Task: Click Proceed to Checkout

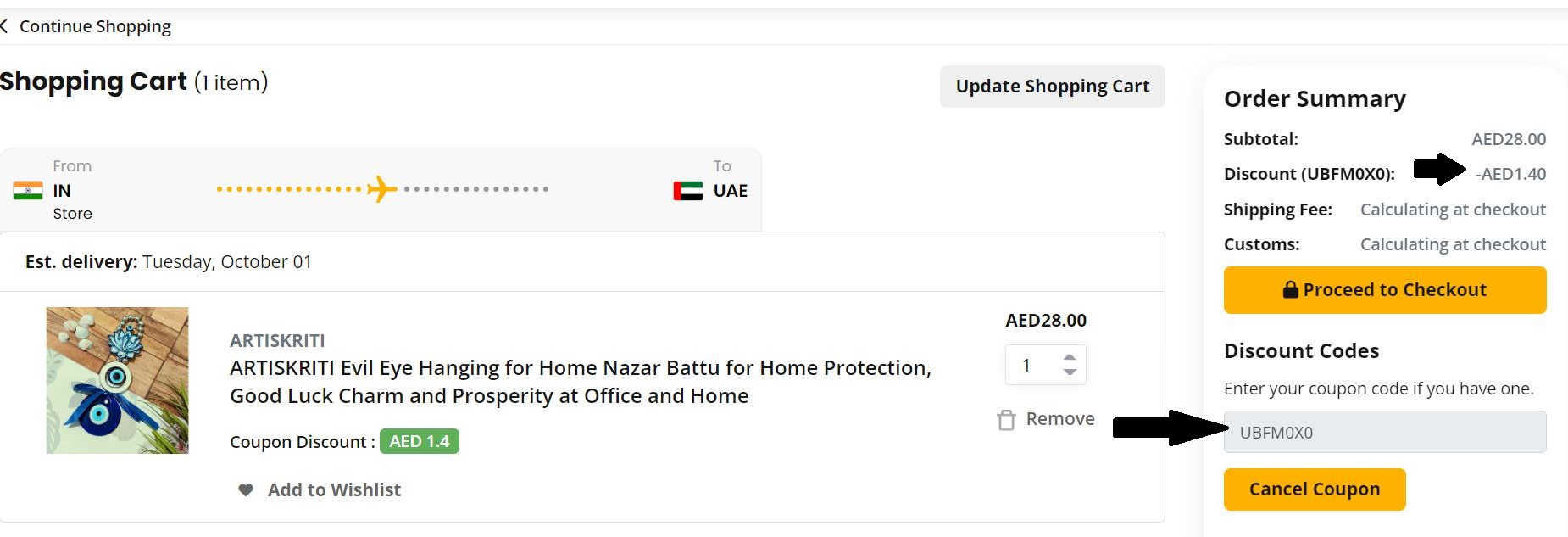Action: 1386,289
